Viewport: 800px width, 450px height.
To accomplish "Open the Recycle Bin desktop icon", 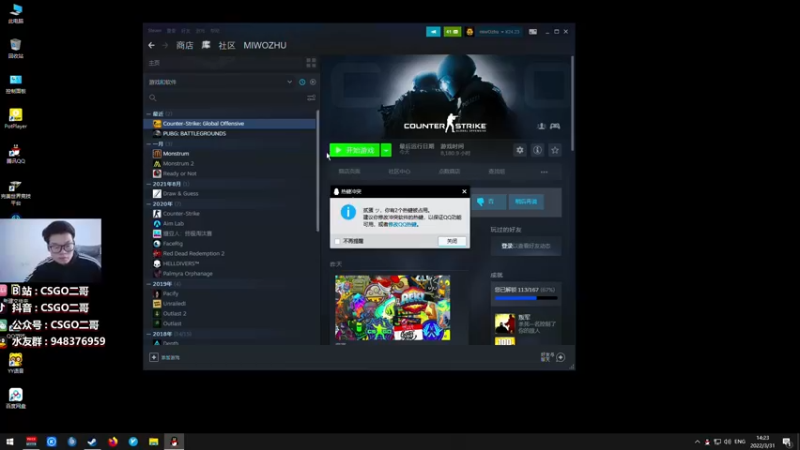I will 16,48.
